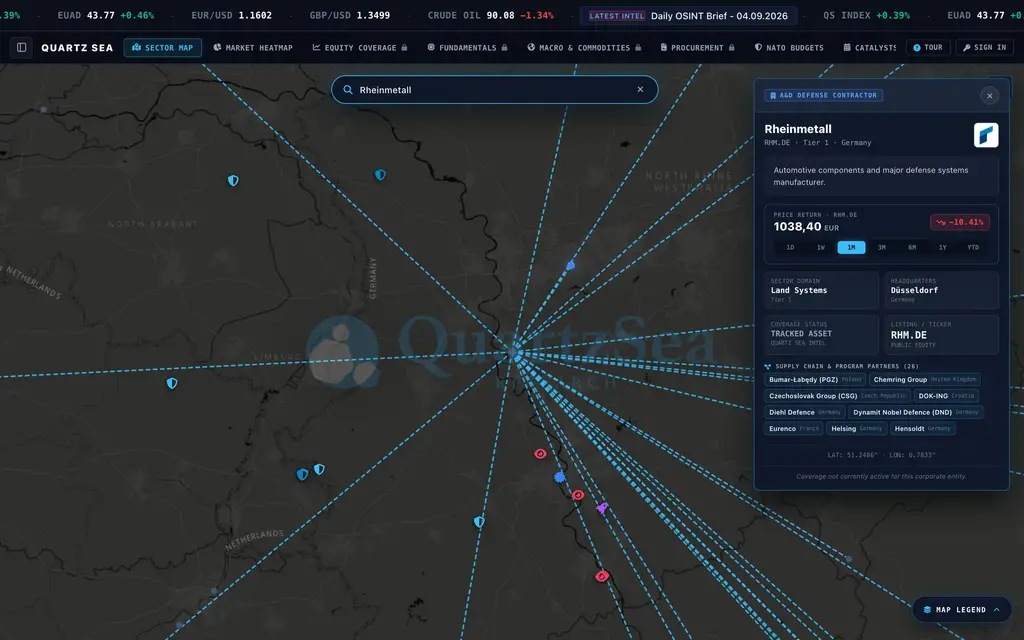This screenshot has width=1024, height=640.
Task: Click the CRUDE OIL ticker value
Action: [500, 15]
